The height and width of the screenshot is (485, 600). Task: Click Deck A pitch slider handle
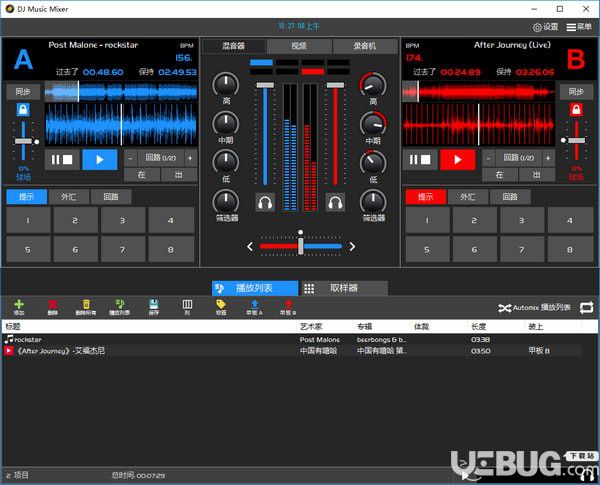point(23,141)
